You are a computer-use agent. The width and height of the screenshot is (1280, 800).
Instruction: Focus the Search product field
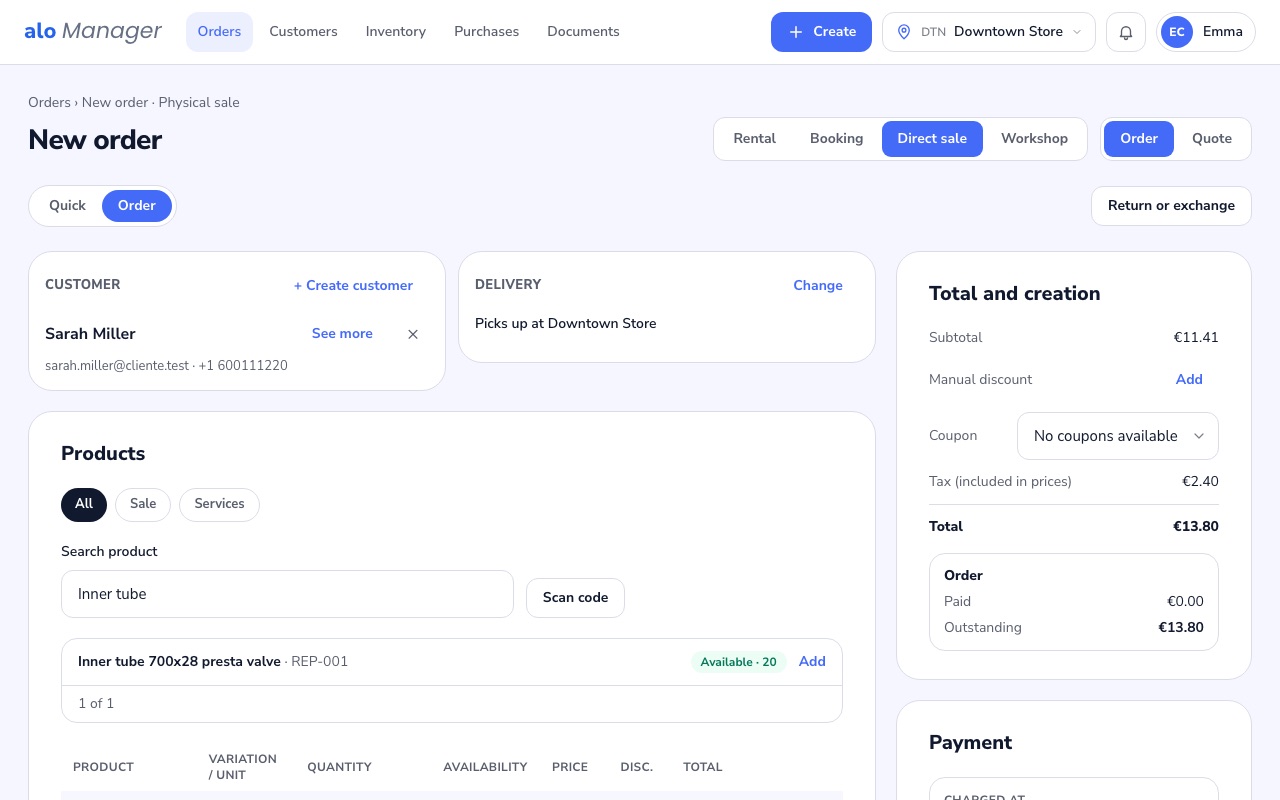[287, 594]
